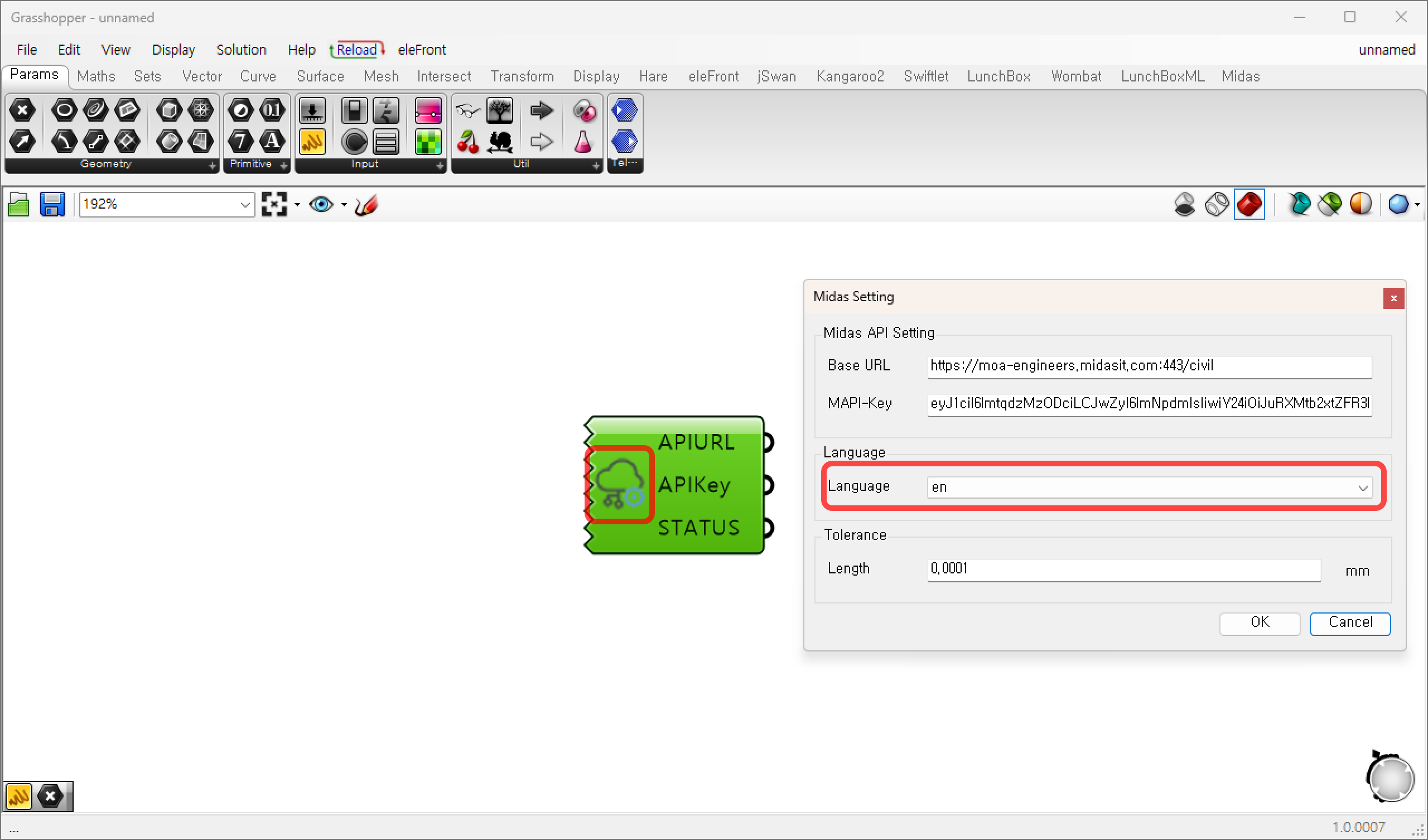1428x840 pixels.
Task: Toggle wireframe preview mode
Action: (1217, 204)
